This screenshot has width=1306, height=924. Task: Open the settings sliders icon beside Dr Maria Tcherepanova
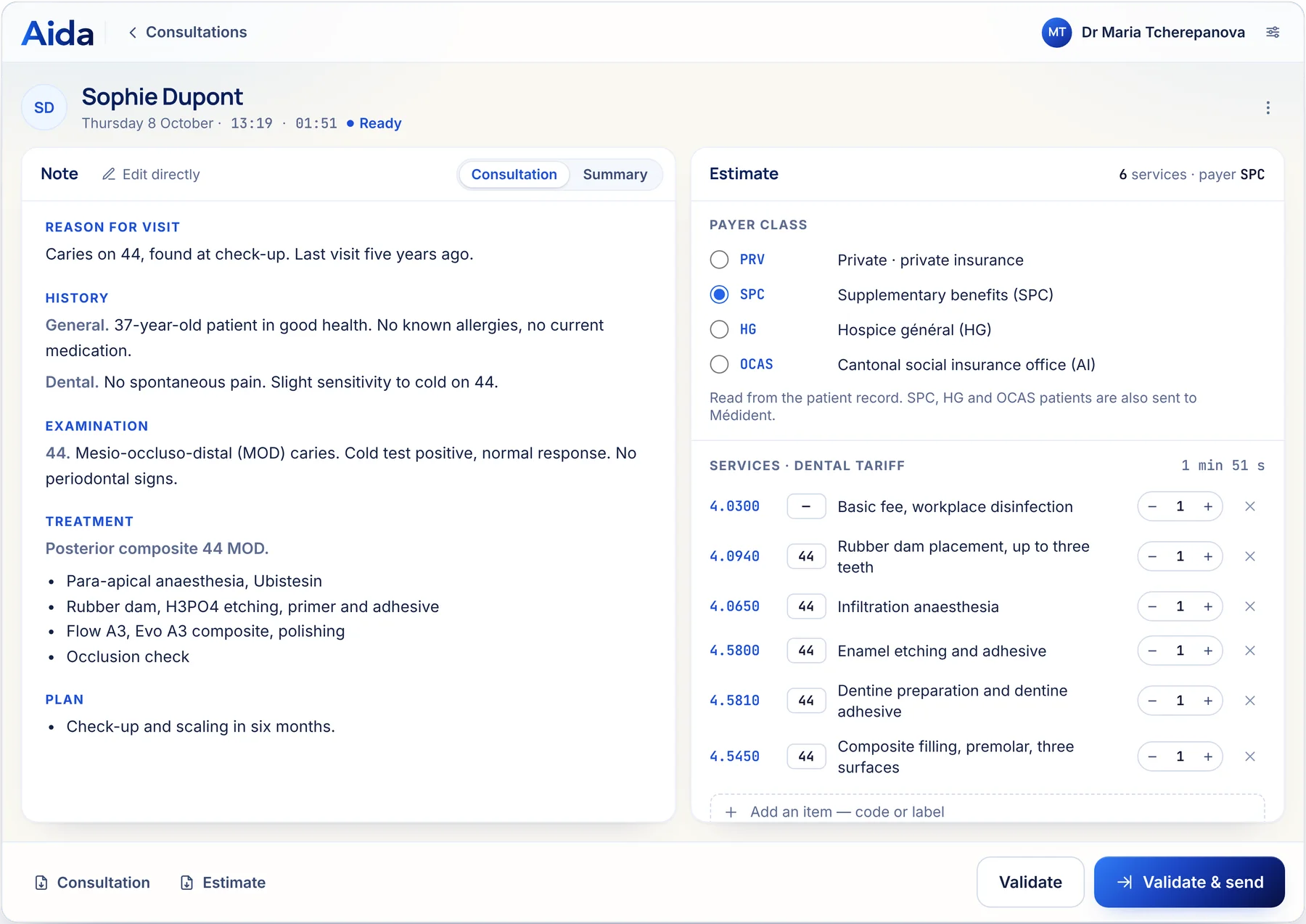[x=1273, y=32]
